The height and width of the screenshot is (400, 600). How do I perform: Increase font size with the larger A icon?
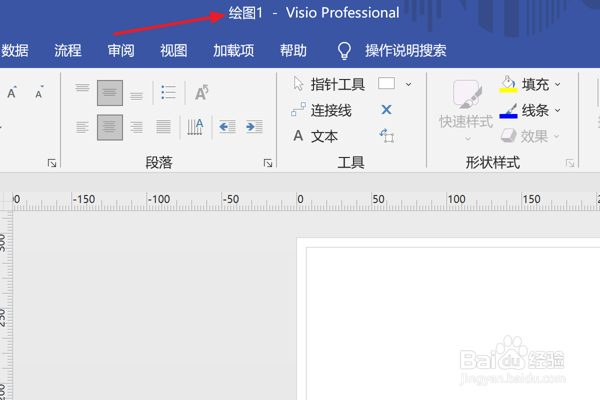(12, 92)
